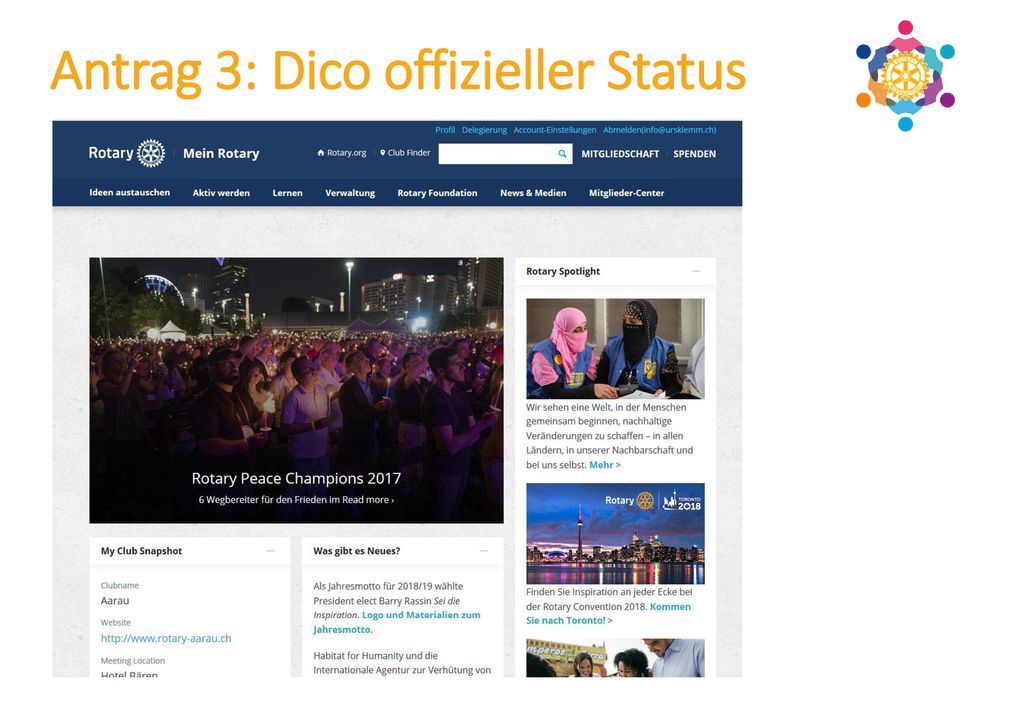
Task: Open the Ideen austauschen menu
Action: 129,193
